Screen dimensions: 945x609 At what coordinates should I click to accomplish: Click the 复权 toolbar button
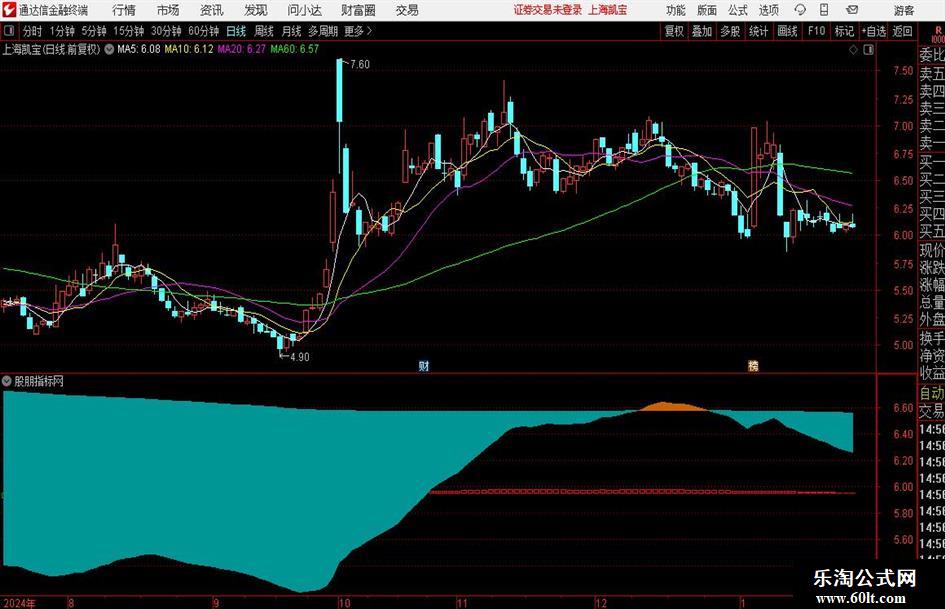674,31
